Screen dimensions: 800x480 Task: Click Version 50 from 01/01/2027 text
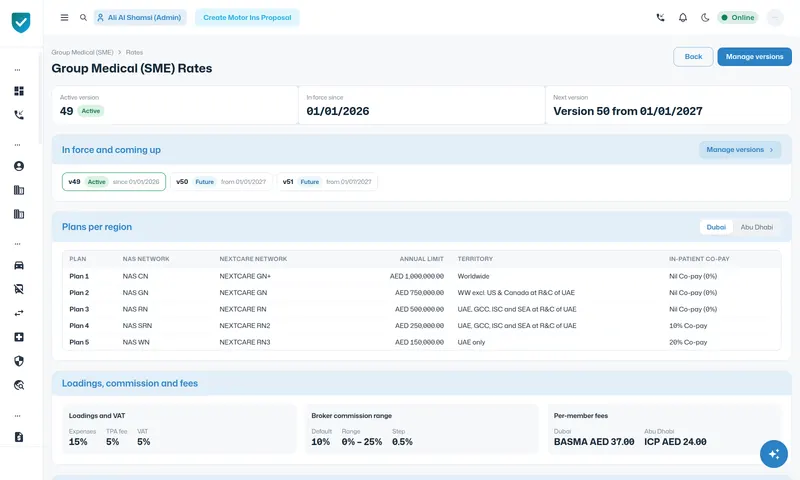[628, 111]
